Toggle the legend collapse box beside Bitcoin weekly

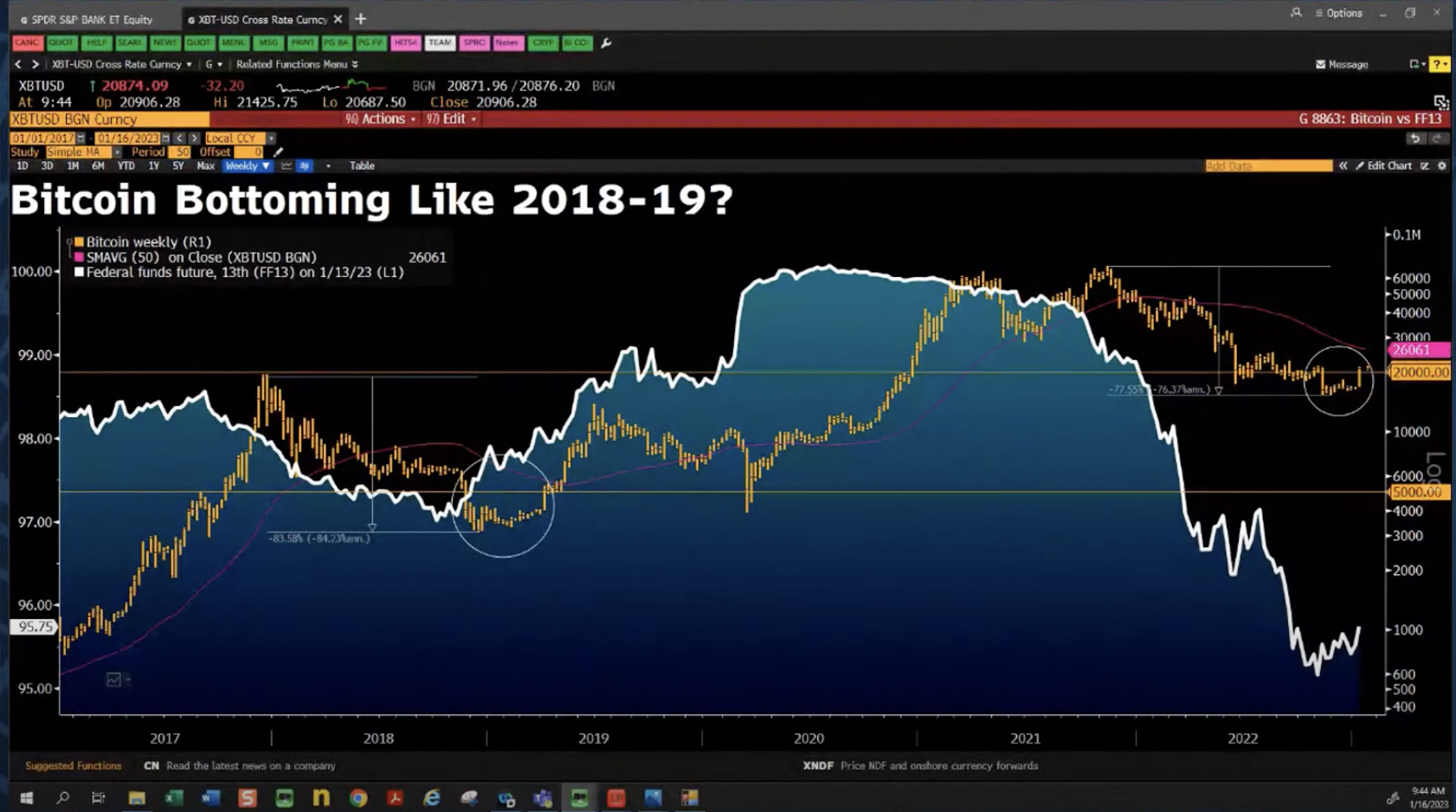[69, 242]
